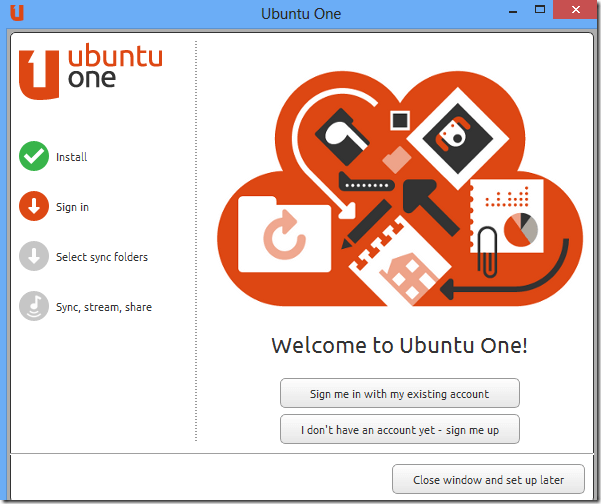Close the Ubuntu One window
Viewport: 601px width, 504px height.
point(575,10)
